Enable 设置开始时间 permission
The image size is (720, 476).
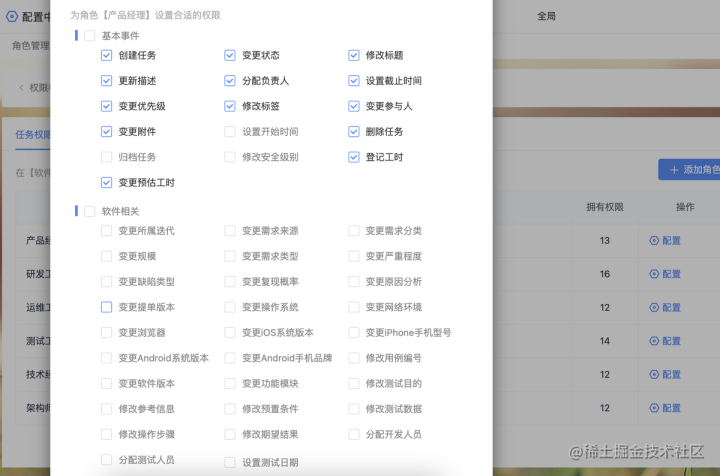coord(230,132)
